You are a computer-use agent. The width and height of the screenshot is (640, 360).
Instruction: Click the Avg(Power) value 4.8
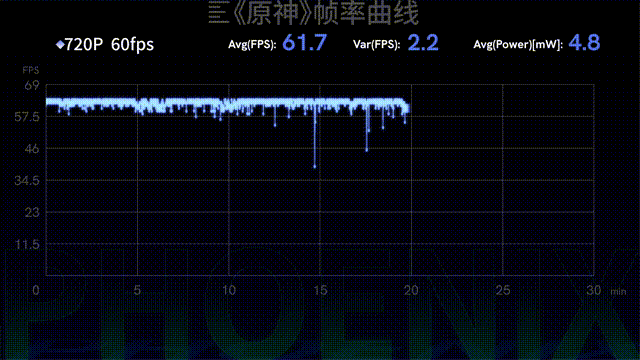click(584, 42)
